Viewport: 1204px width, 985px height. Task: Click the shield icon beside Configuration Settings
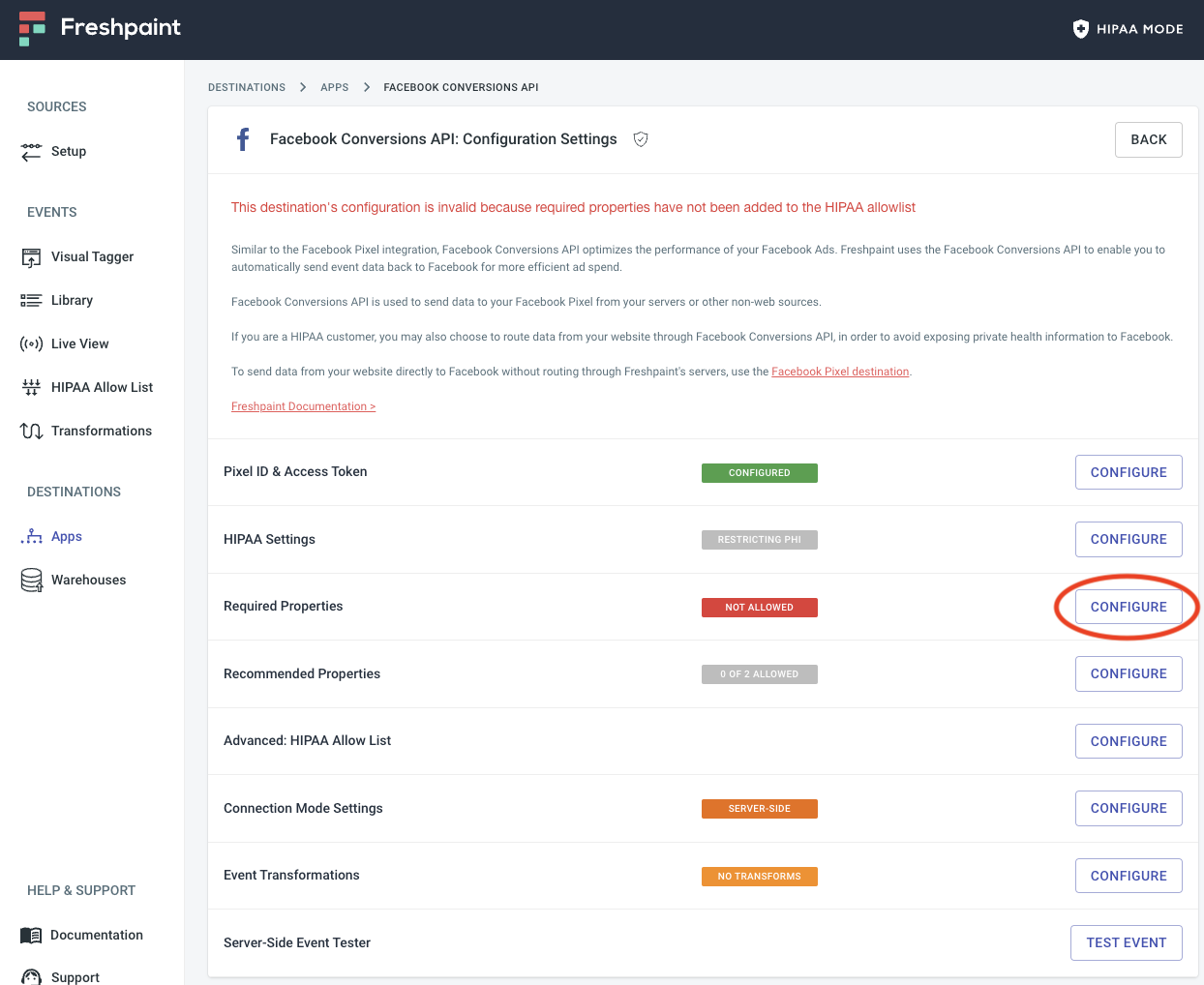pyautogui.click(x=641, y=139)
